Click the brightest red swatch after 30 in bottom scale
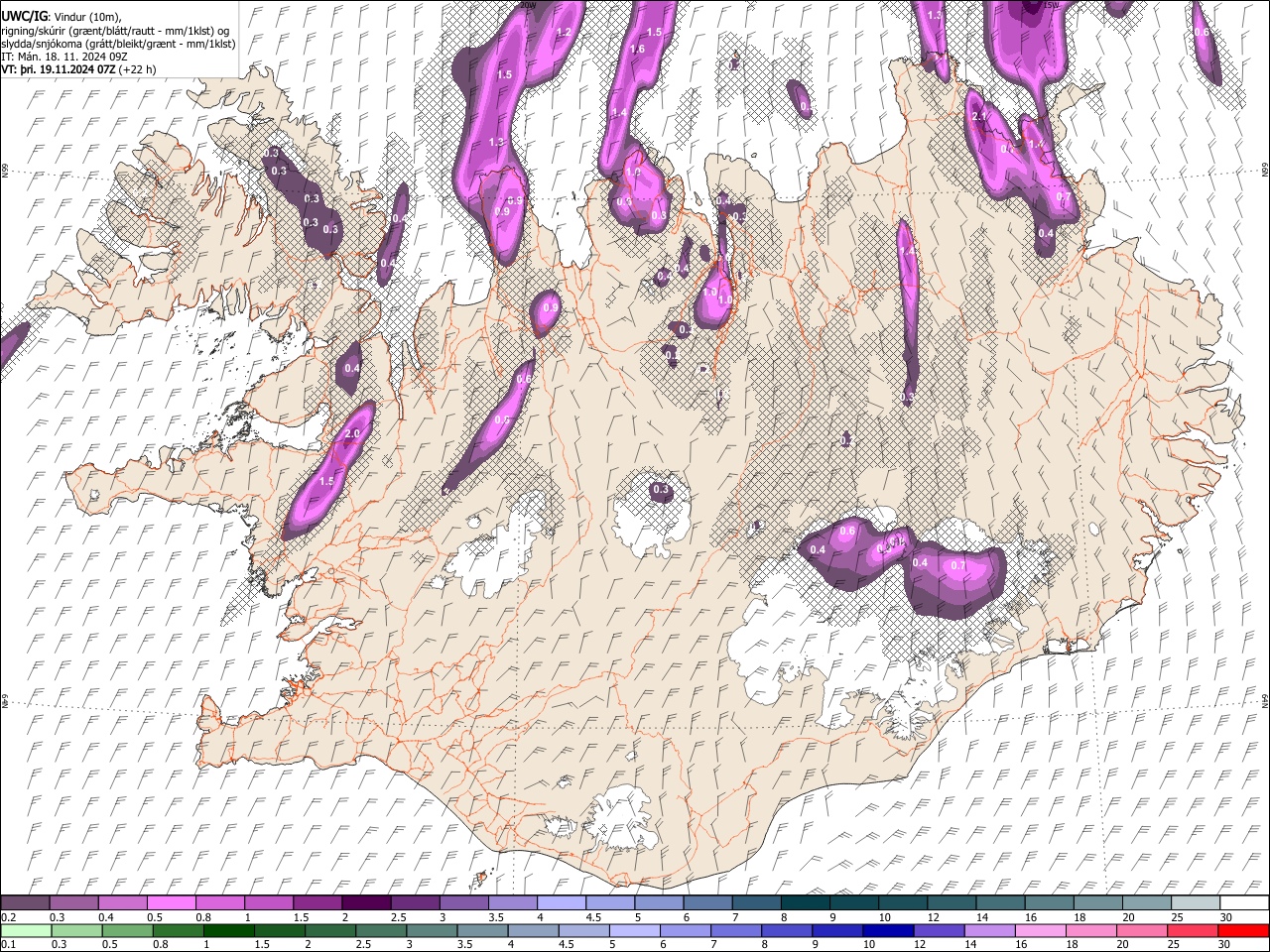 [1243, 930]
